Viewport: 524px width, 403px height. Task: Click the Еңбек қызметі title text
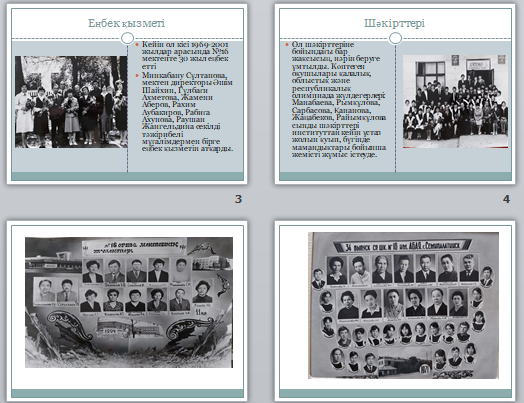(x=126, y=23)
